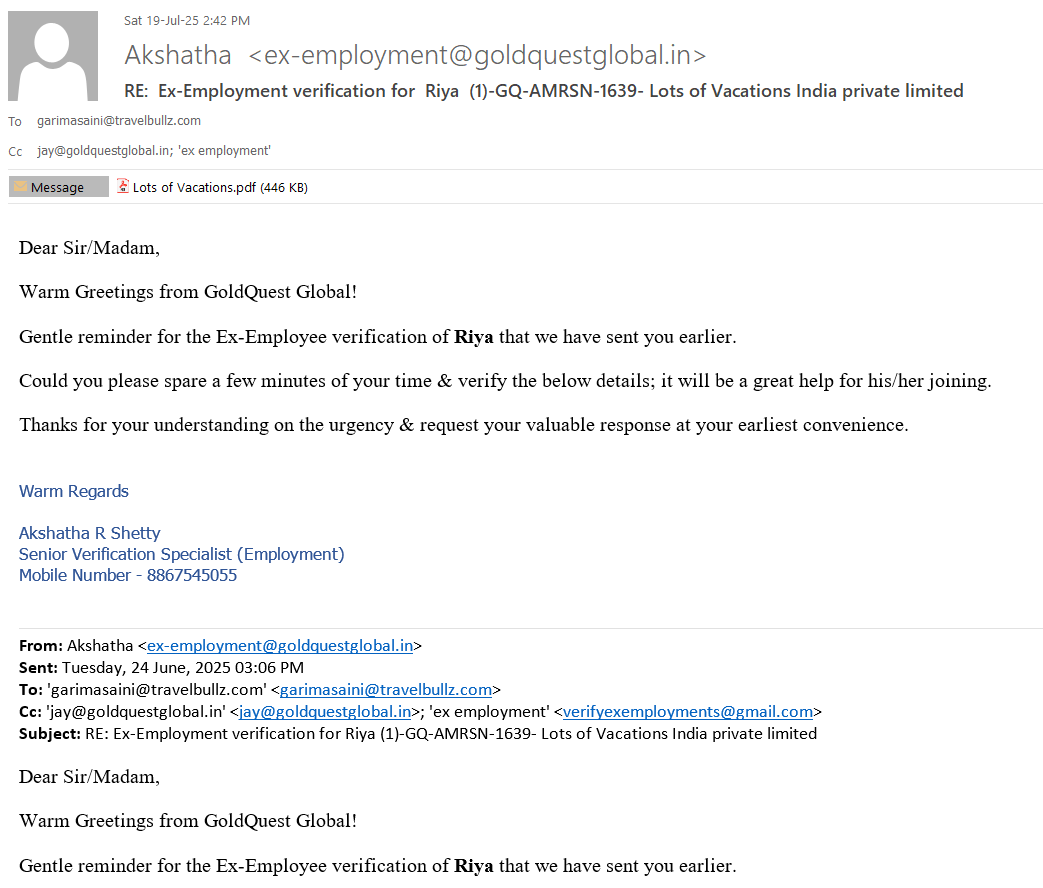Click the bold name Riya in first reminder
This screenshot has width=1043, height=888.
click(474, 337)
